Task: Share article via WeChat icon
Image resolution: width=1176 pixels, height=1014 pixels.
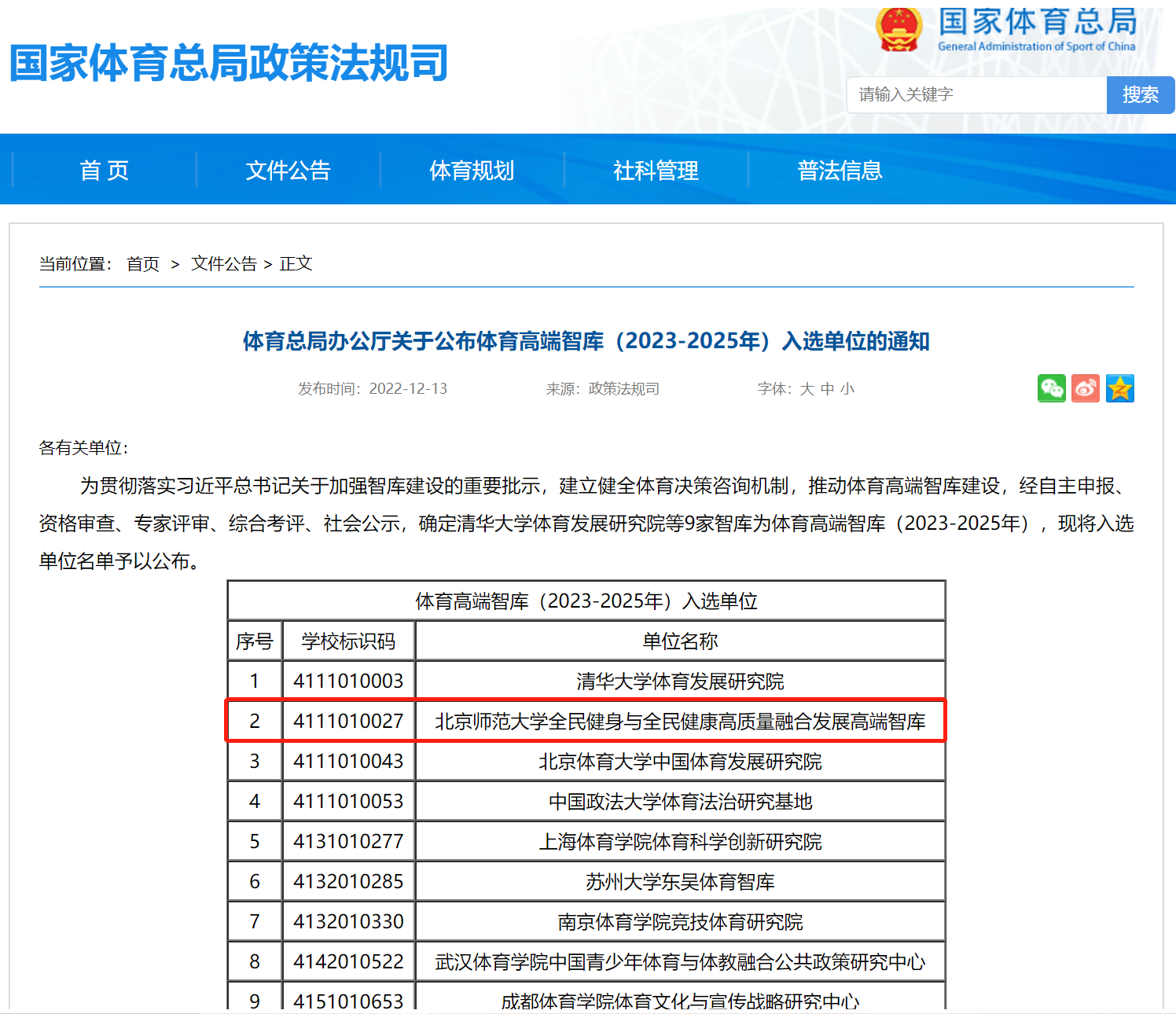Action: 1051,388
